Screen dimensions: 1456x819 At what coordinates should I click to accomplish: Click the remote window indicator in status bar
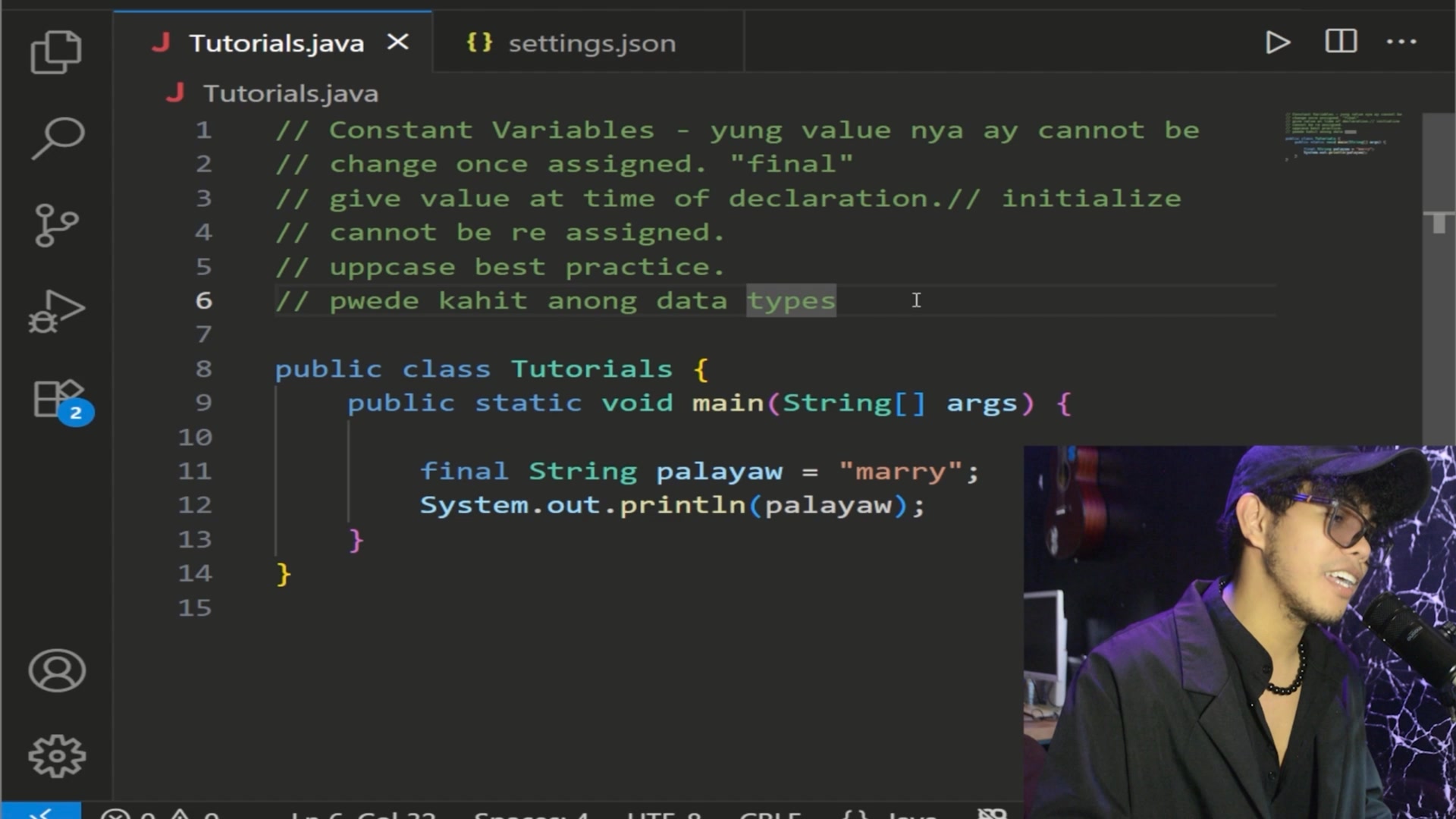(x=41, y=811)
